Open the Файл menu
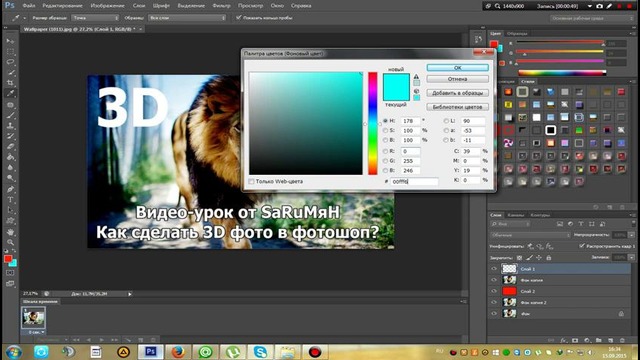This screenshot has width=640, height=360. pyautogui.click(x=29, y=6)
